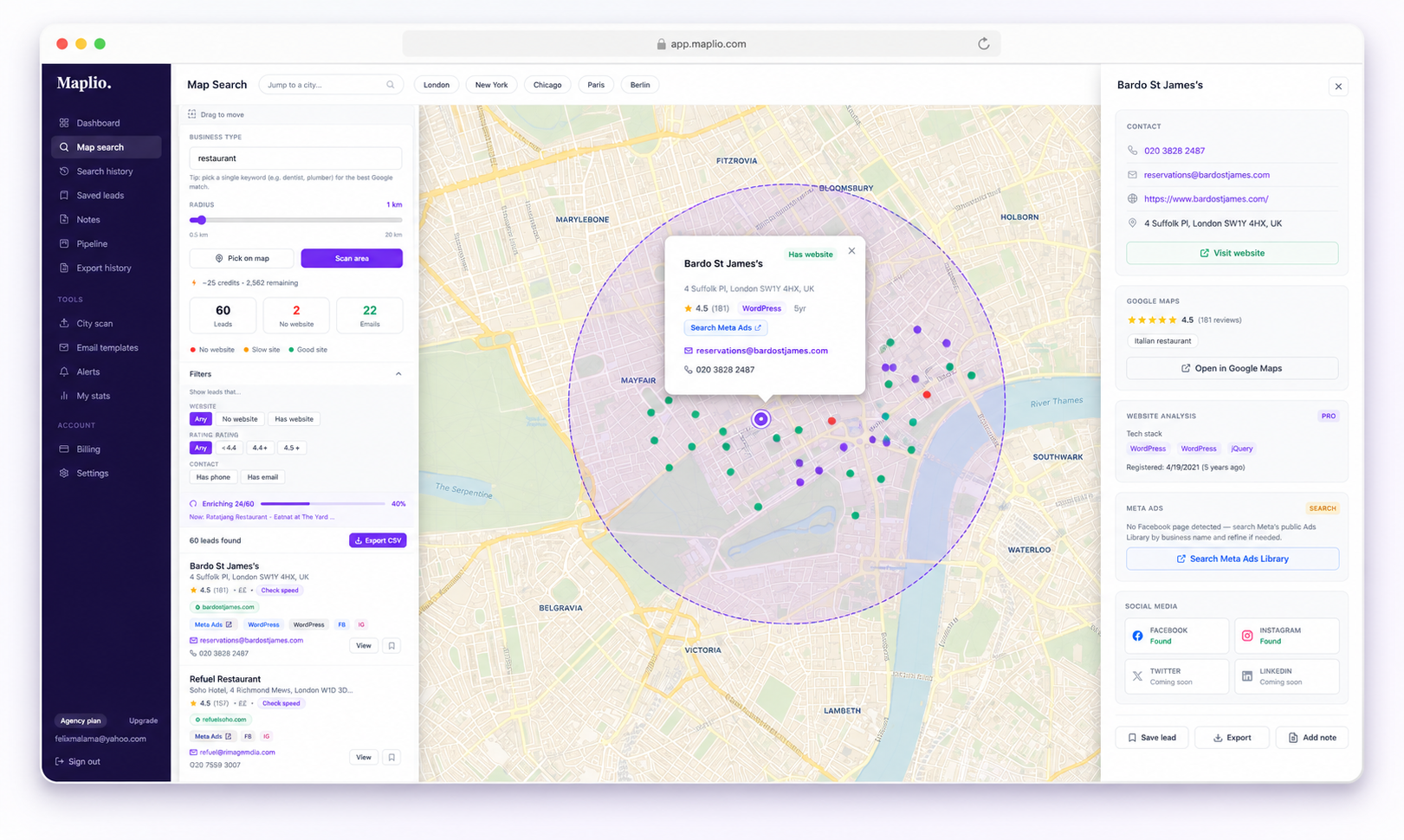The image size is (1404, 840).
Task: Save lead in the details panel
Action: click(x=1152, y=738)
